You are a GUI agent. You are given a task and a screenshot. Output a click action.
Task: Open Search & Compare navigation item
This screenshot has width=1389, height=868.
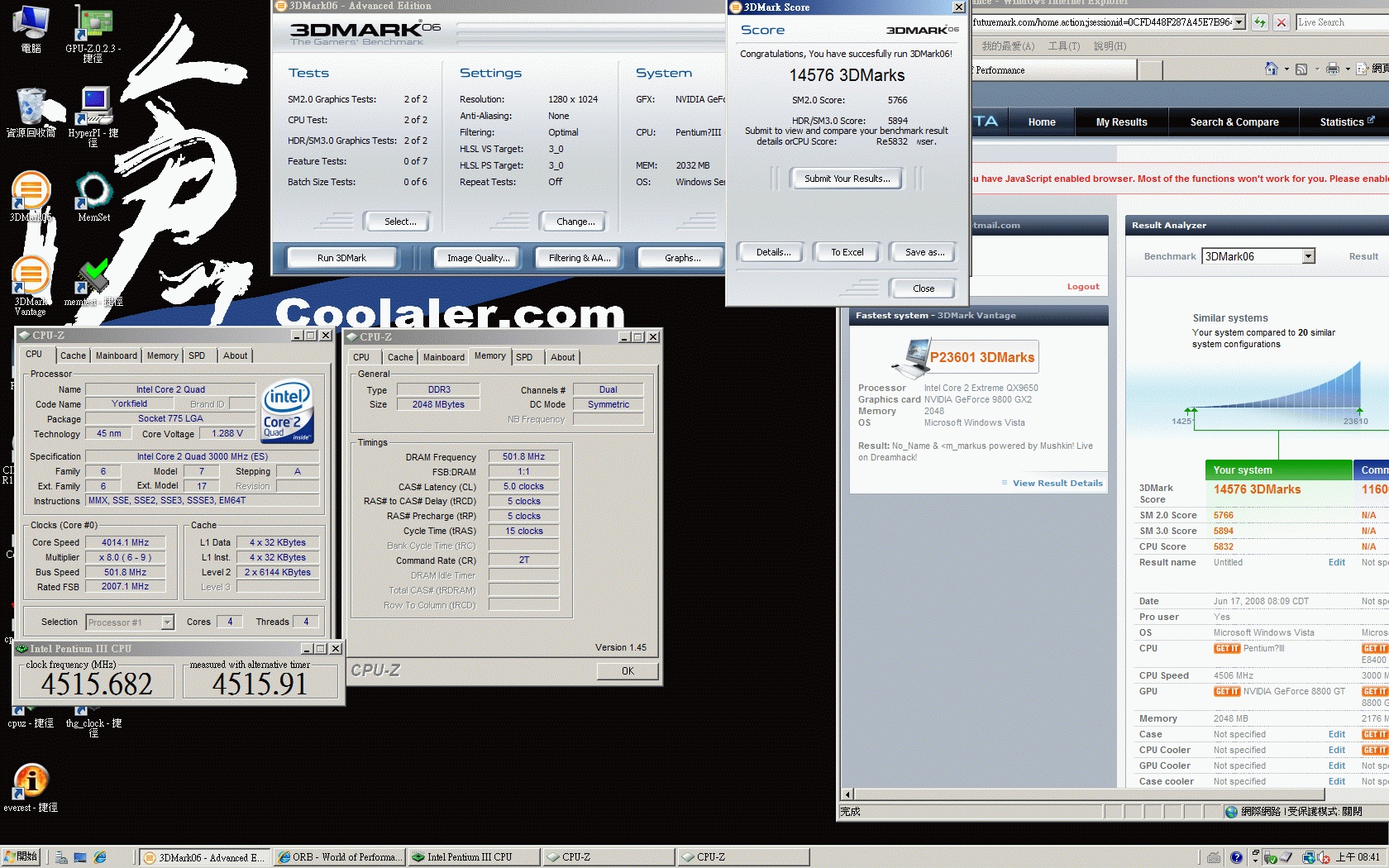pos(1234,122)
